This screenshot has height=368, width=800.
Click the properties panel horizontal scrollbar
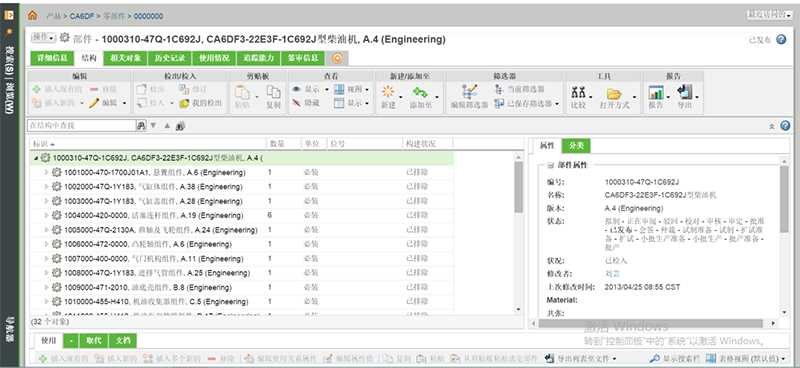pos(651,323)
